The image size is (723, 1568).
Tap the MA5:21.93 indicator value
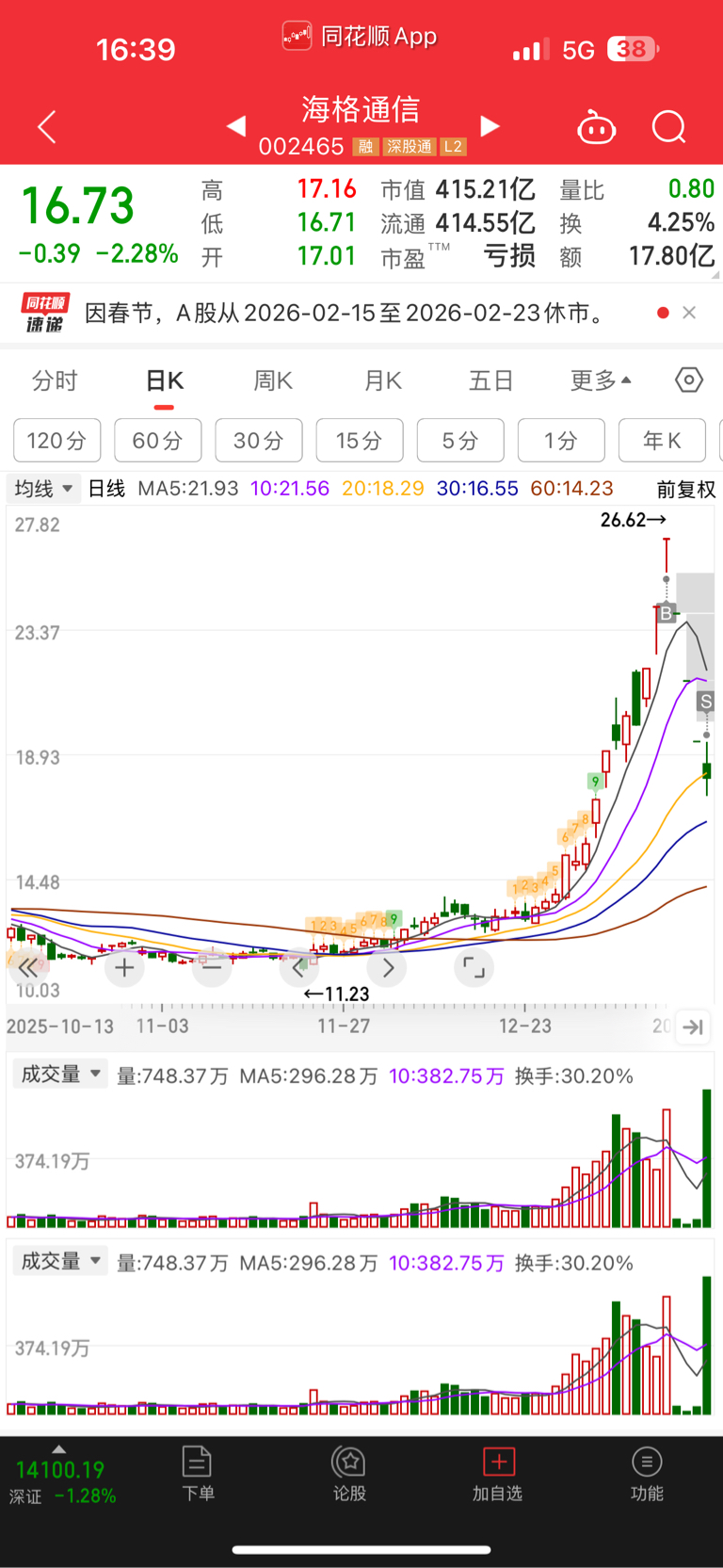(x=187, y=490)
